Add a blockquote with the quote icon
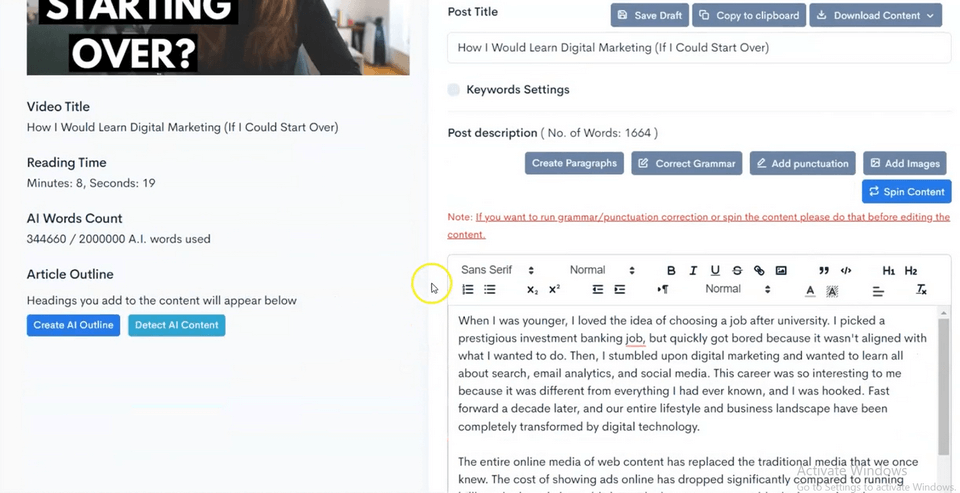Screen dimensions: 960x493 (x=824, y=270)
